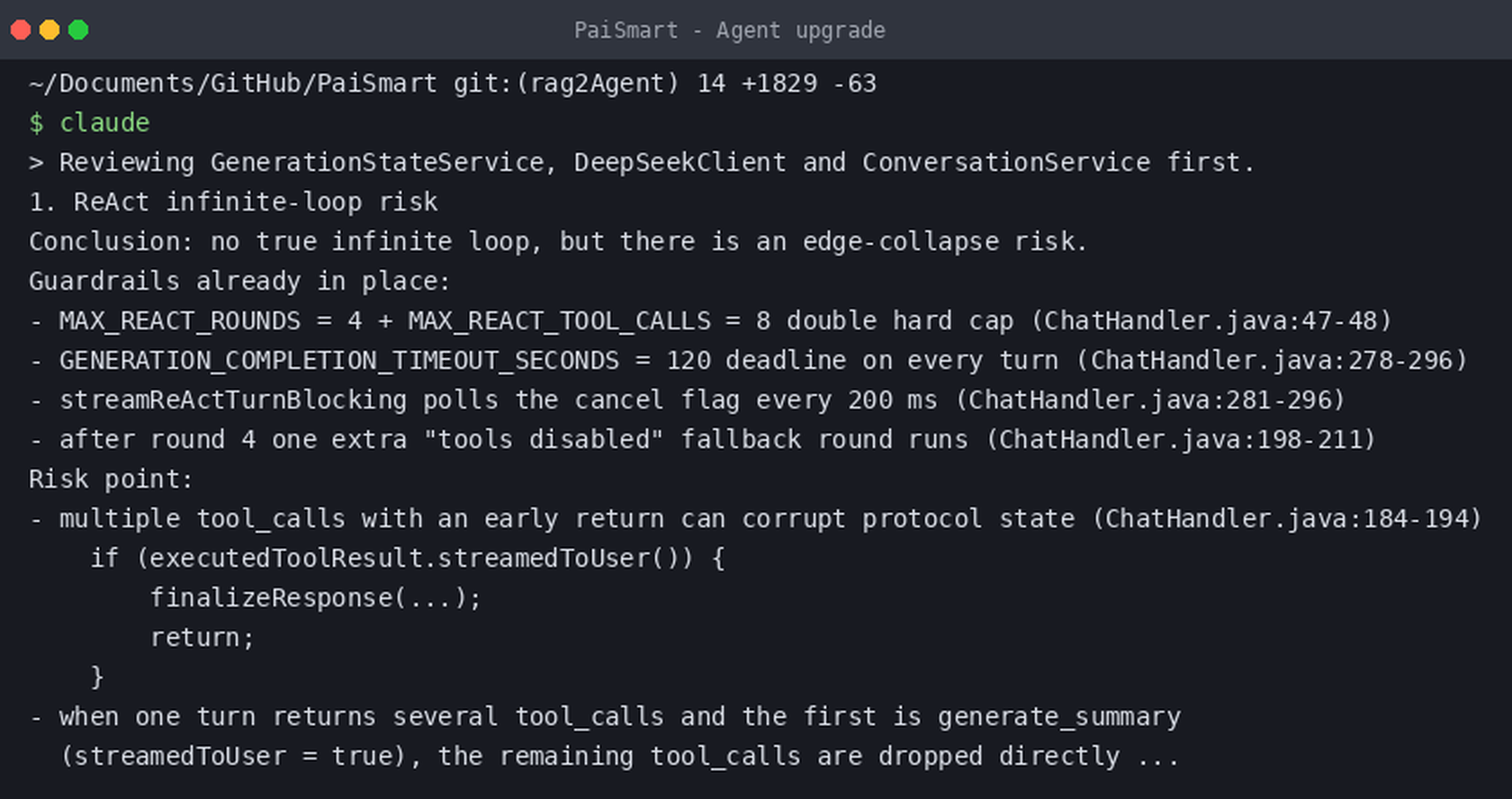Click the claude command text
1512x799 pixels.
pos(104,122)
